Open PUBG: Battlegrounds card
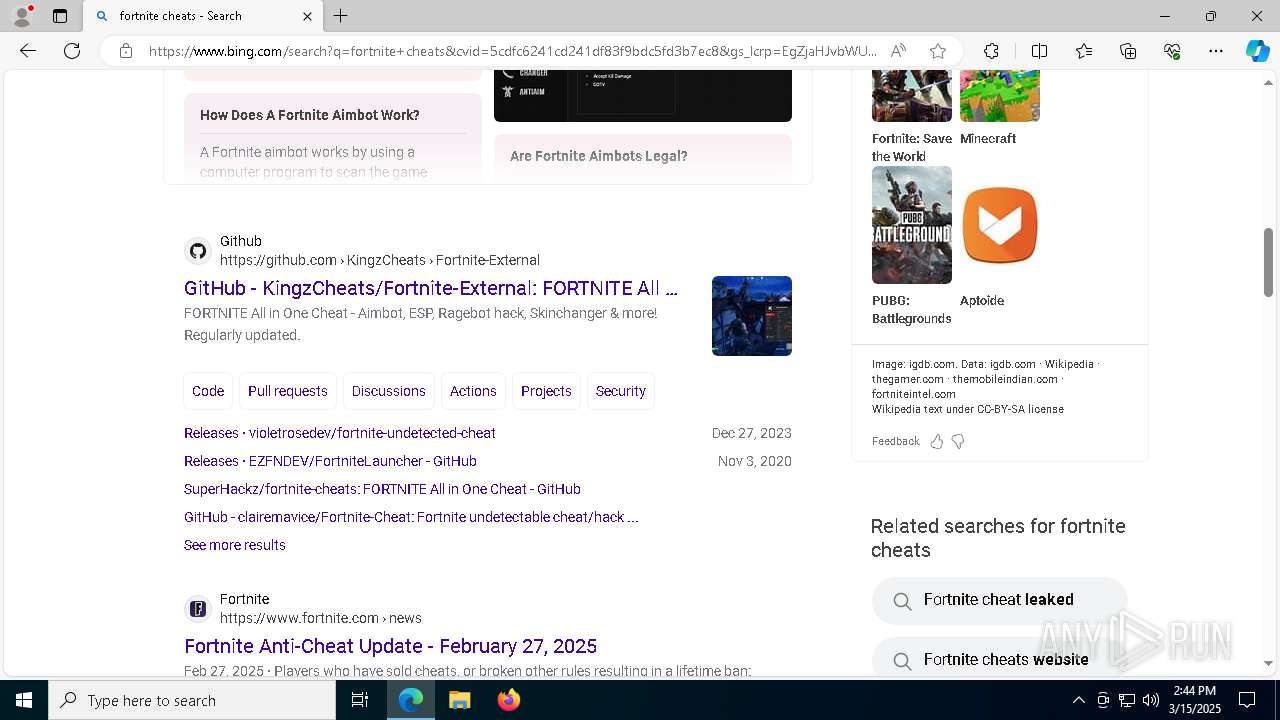1280x720 pixels. 912,246
